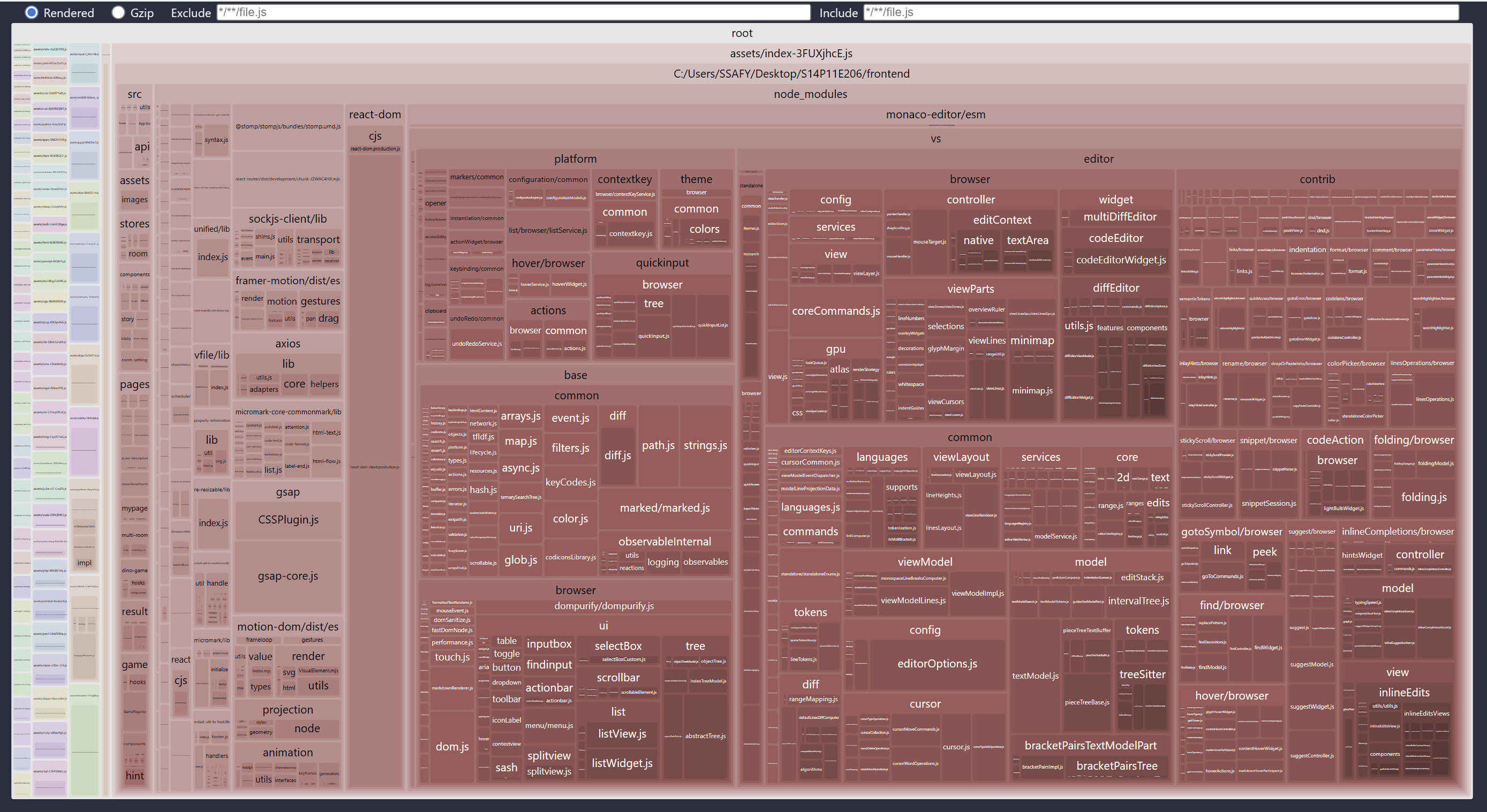Screen dimensions: 1487x812
Task: Open the contrib section header
Action: point(1317,179)
